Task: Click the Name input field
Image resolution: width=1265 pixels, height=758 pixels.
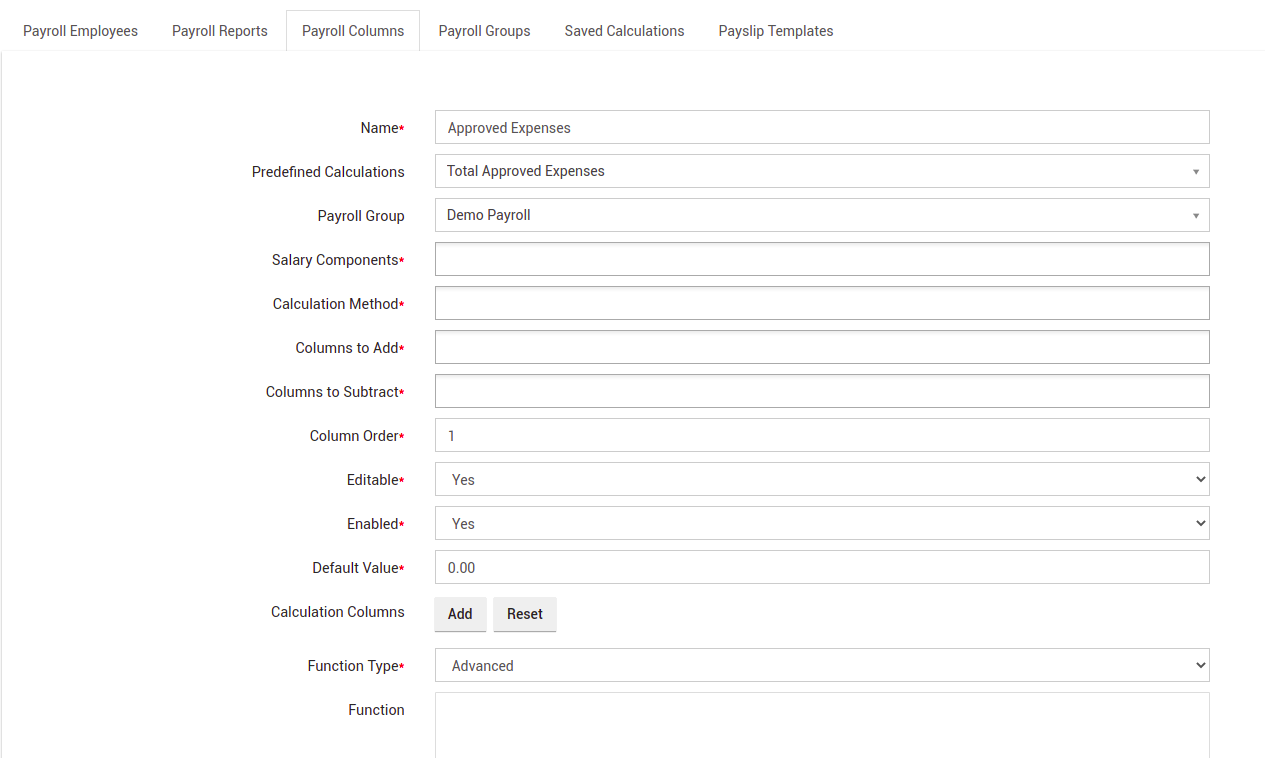Action: [822, 127]
